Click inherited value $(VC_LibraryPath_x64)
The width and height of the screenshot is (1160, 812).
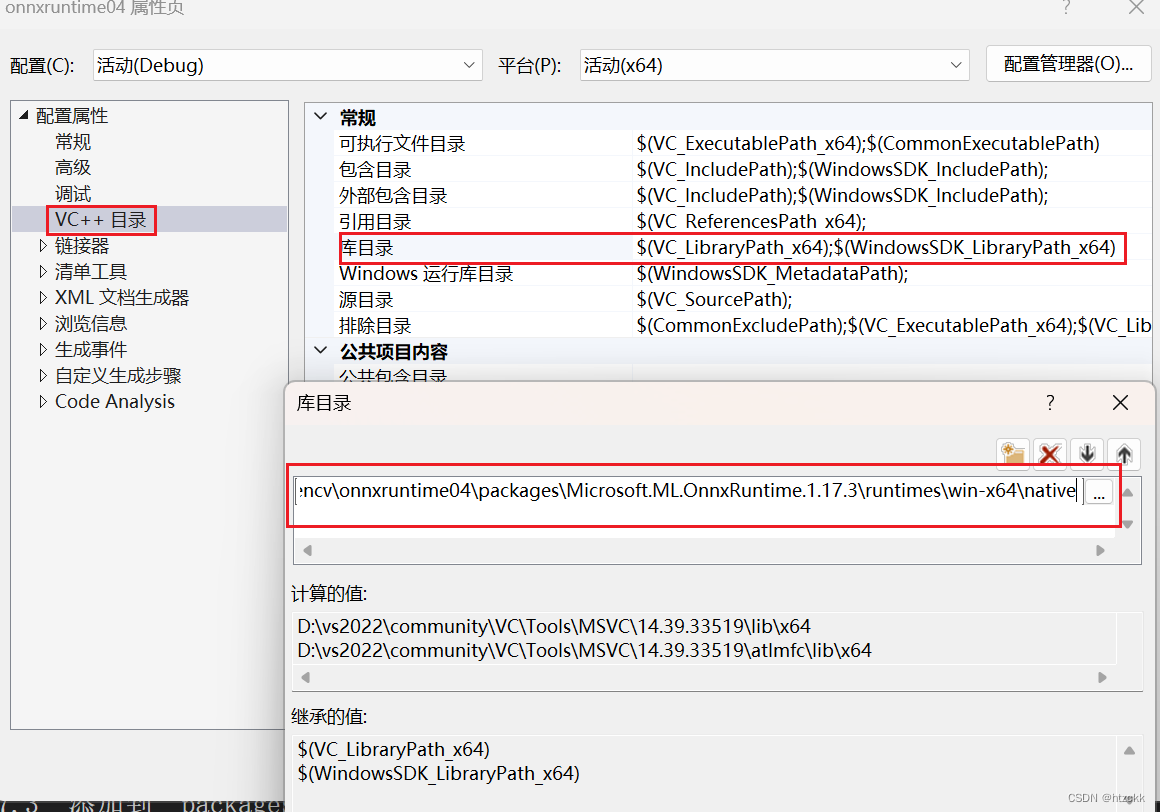[x=394, y=749]
